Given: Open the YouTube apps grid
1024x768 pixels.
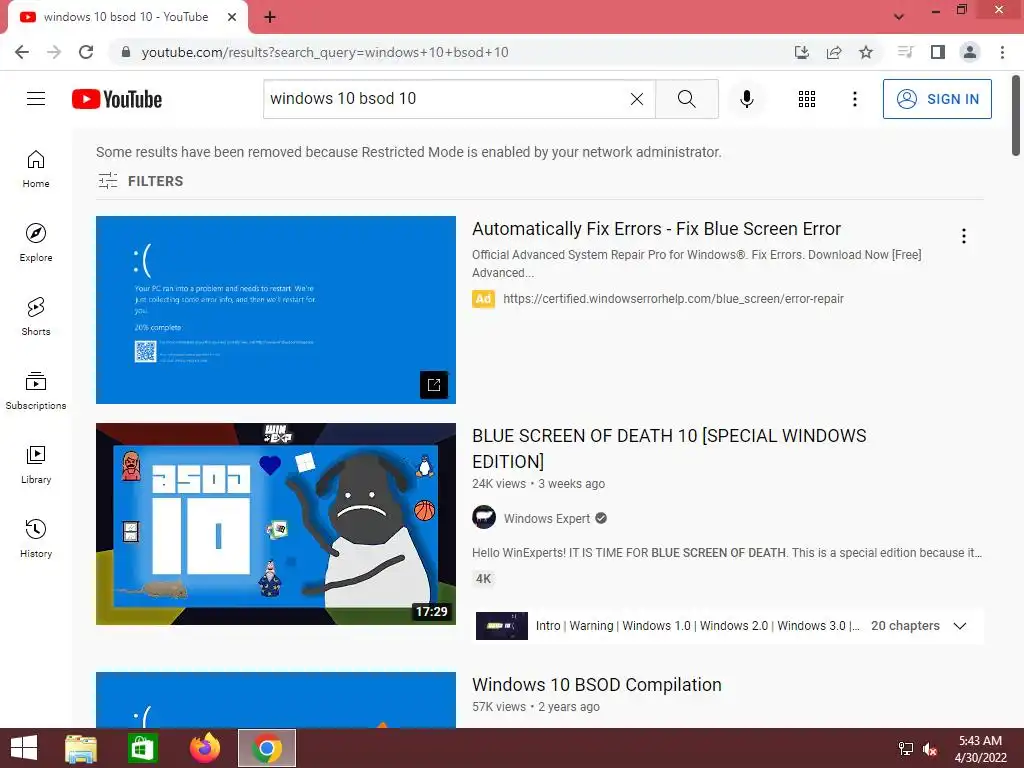Looking at the screenshot, I should point(807,99).
